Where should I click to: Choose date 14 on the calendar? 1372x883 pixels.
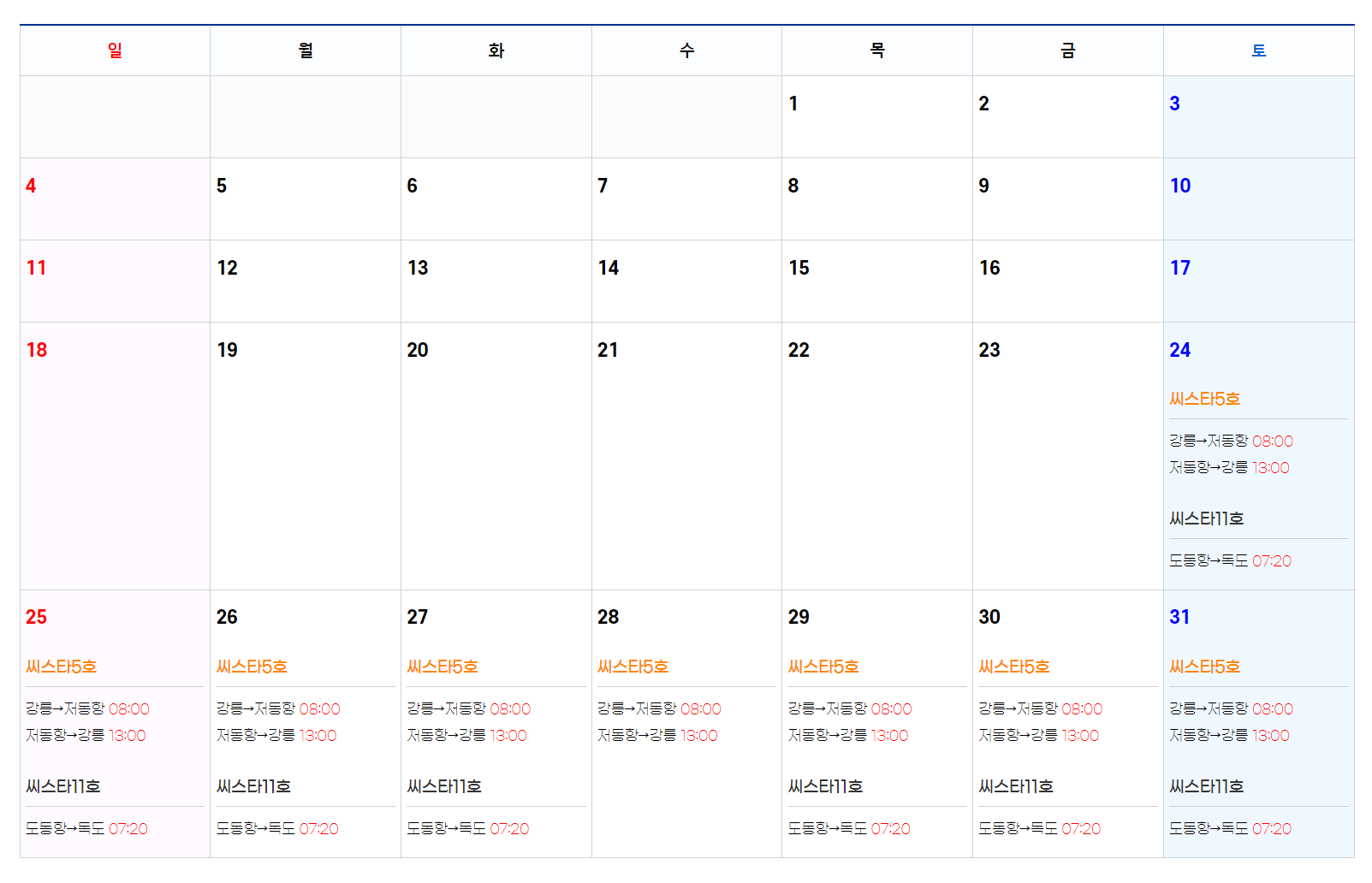tap(609, 268)
